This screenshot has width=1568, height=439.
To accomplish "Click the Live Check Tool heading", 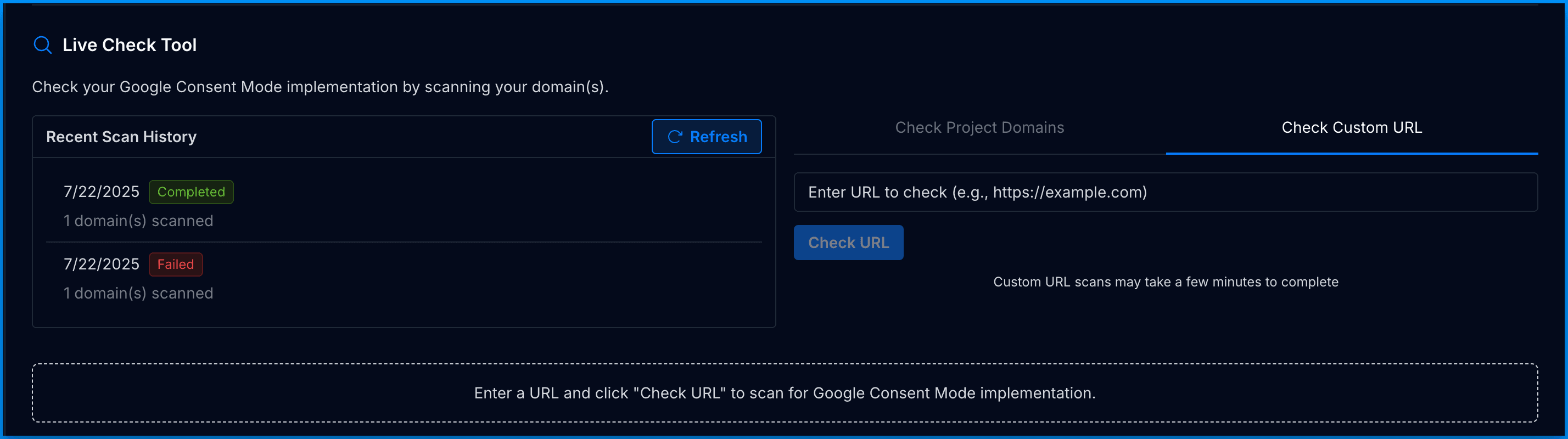I will [130, 45].
